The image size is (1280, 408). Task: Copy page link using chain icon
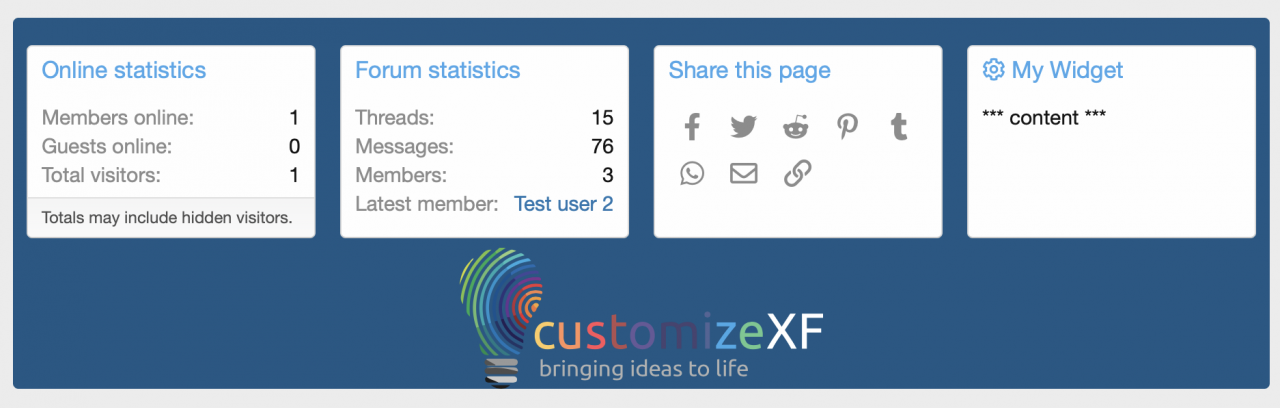(796, 174)
